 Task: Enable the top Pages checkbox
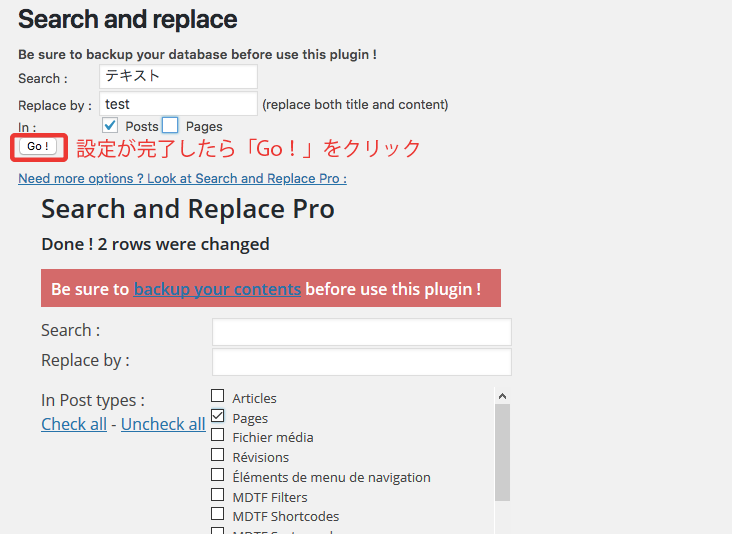click(170, 126)
